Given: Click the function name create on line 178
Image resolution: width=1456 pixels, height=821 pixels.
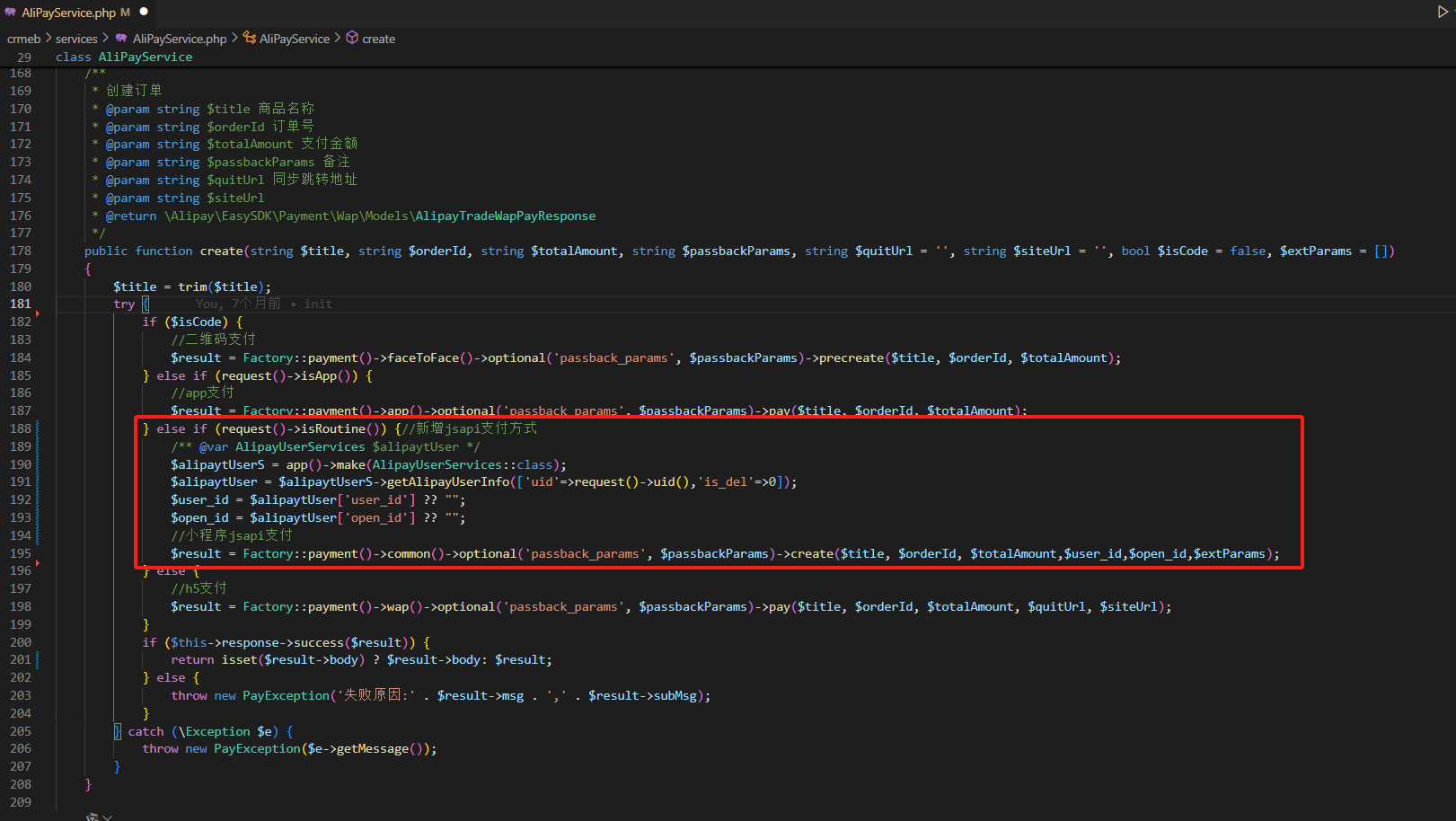Looking at the screenshot, I should tap(221, 251).
